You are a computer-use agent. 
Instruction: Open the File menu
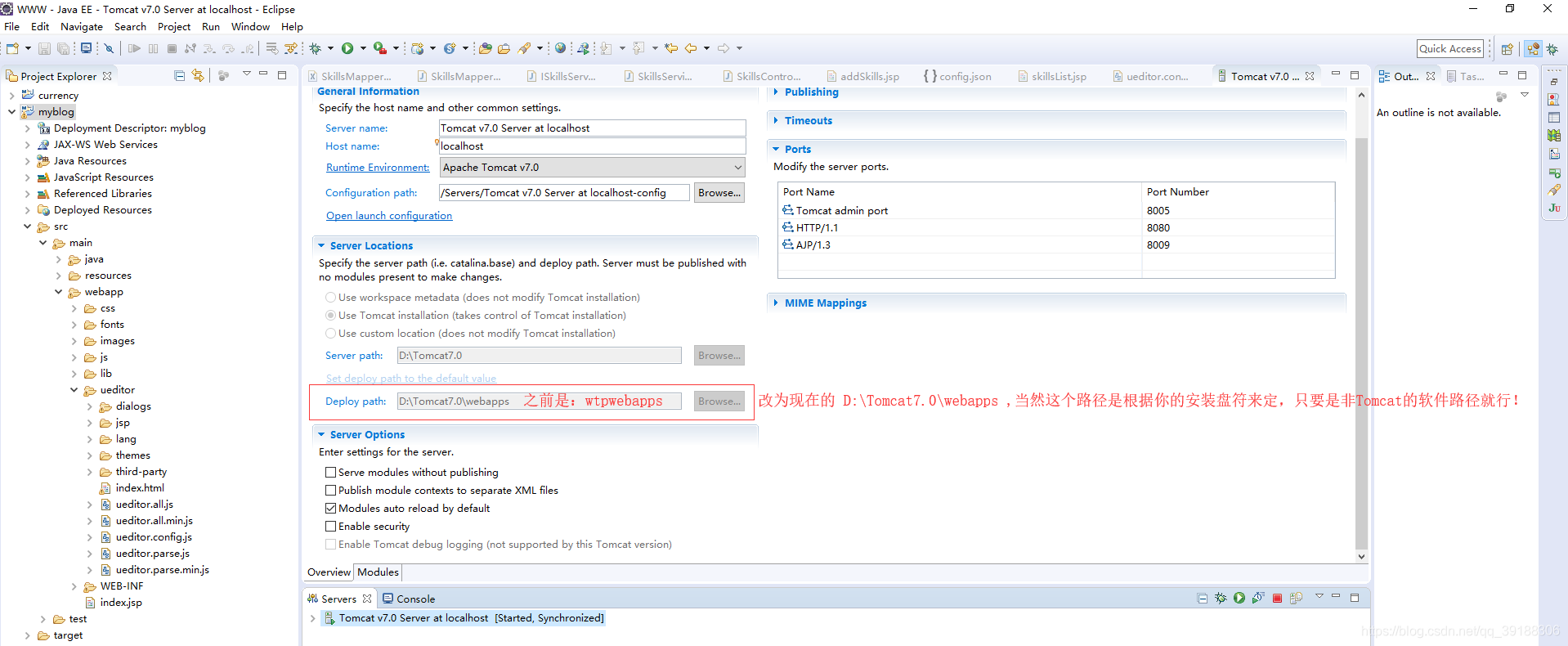point(11,27)
